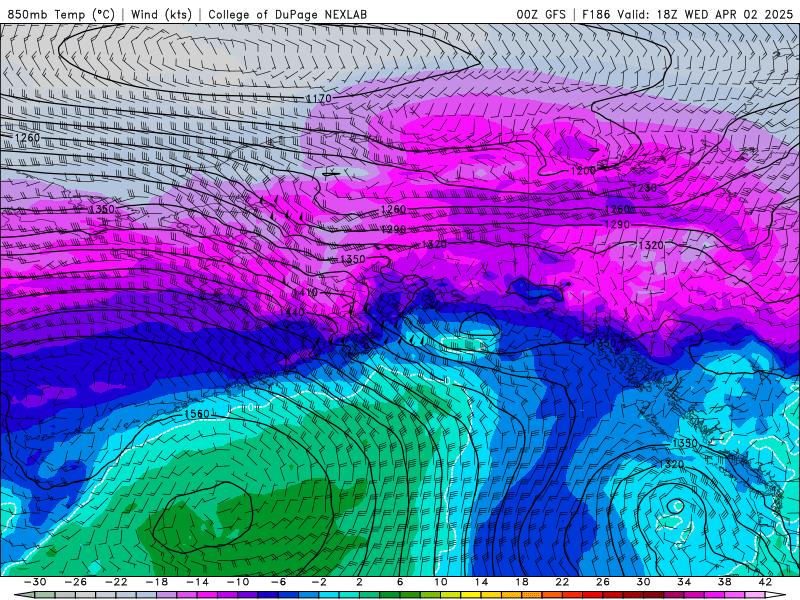Click the -26 color scale value
This screenshot has height=600, width=800.
76,582
